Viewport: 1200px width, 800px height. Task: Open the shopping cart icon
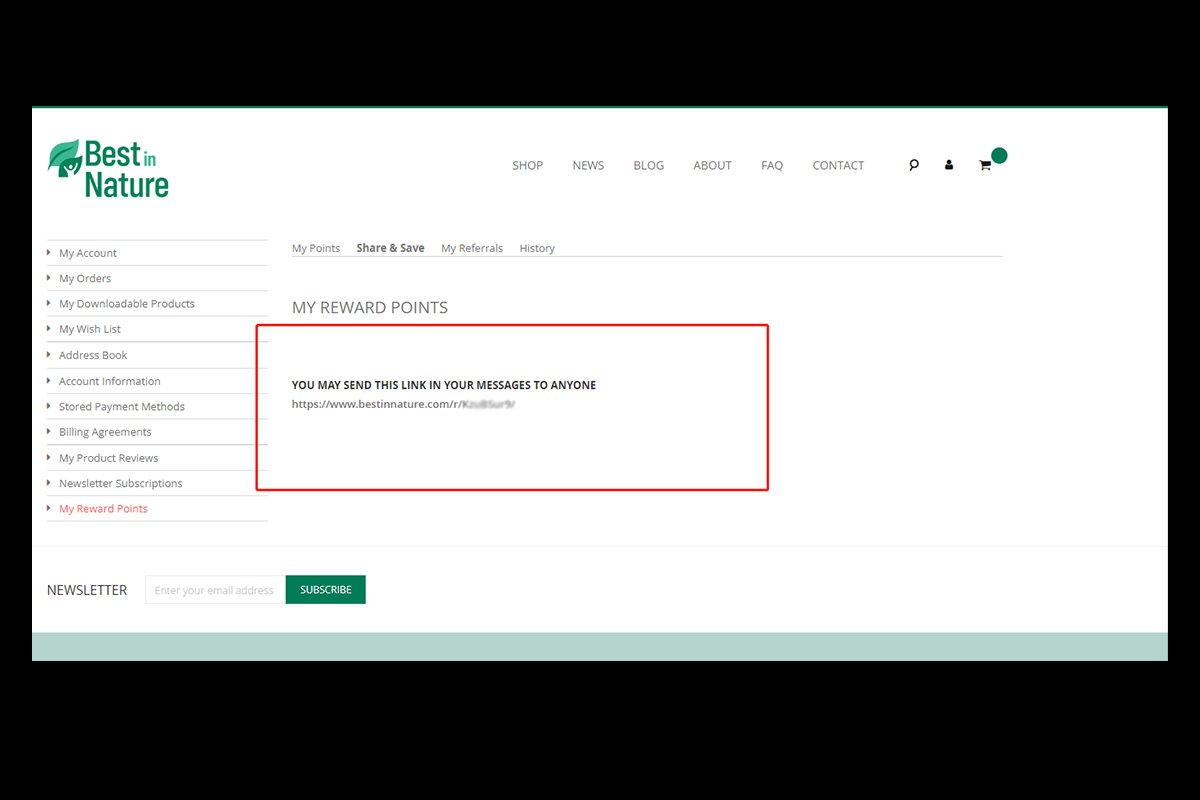pyautogui.click(x=985, y=166)
